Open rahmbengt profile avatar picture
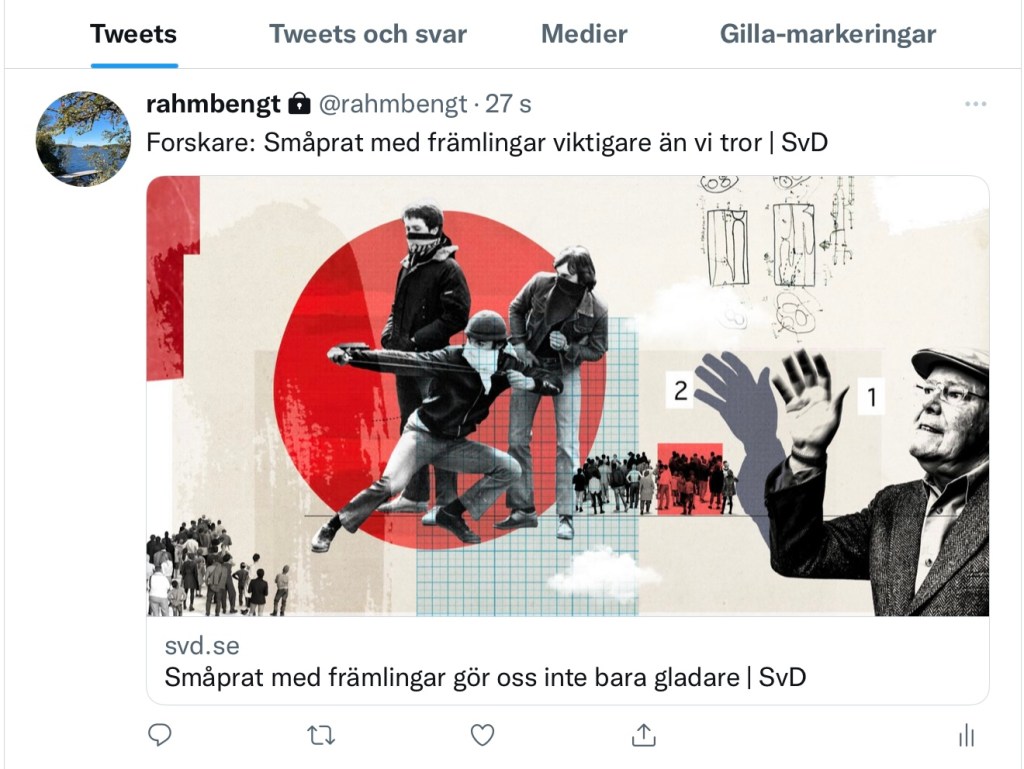This screenshot has height=769, width=1024. [x=83, y=138]
